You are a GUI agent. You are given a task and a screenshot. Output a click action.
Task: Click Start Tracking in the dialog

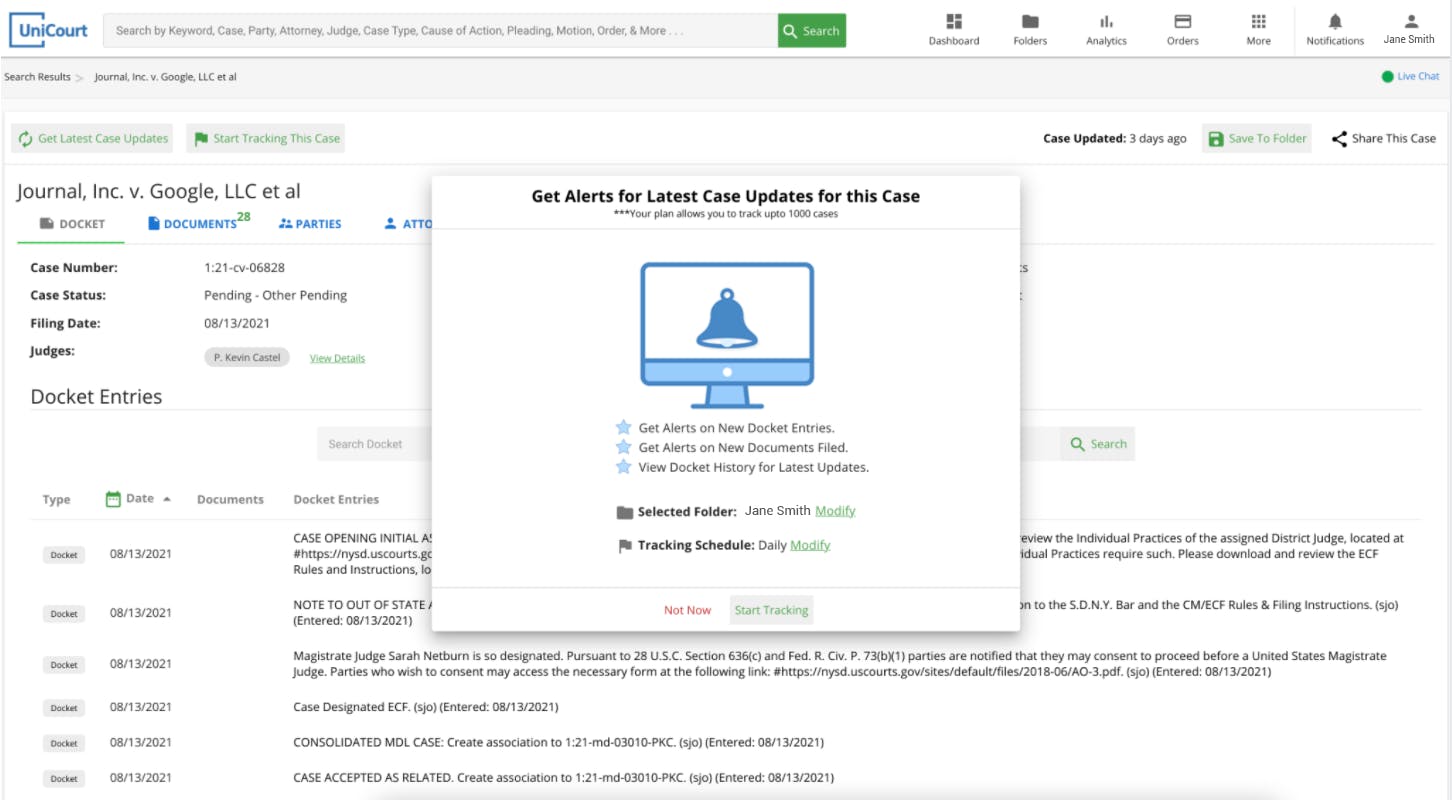pyautogui.click(x=771, y=610)
